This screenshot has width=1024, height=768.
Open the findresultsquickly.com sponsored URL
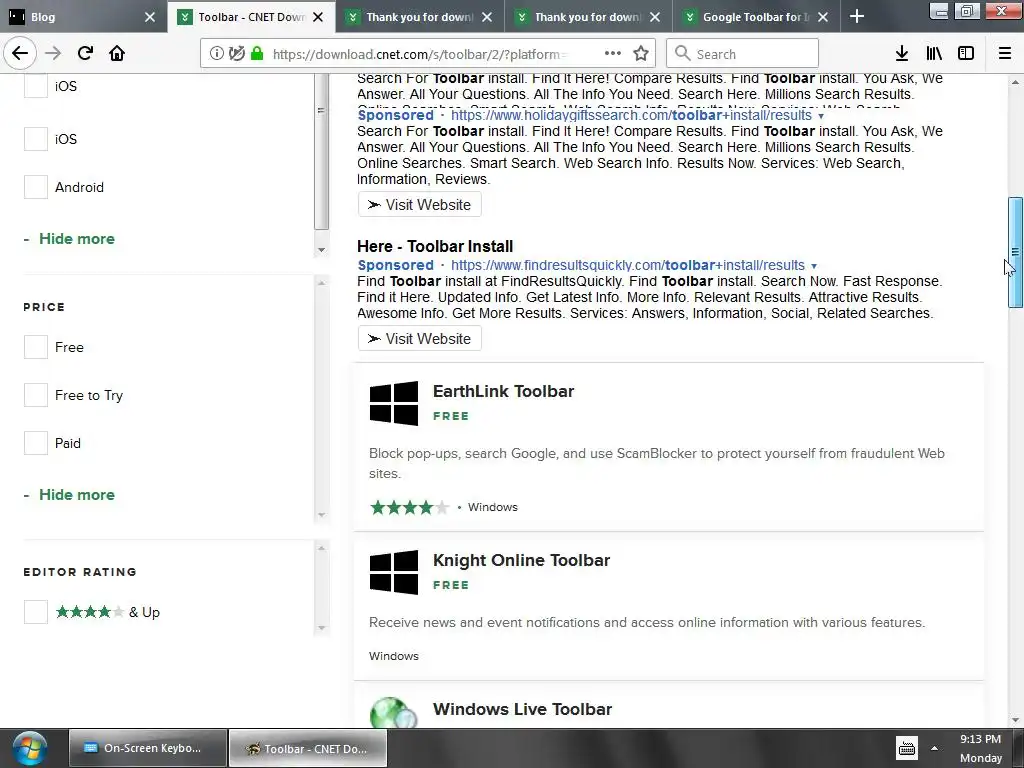point(628,265)
